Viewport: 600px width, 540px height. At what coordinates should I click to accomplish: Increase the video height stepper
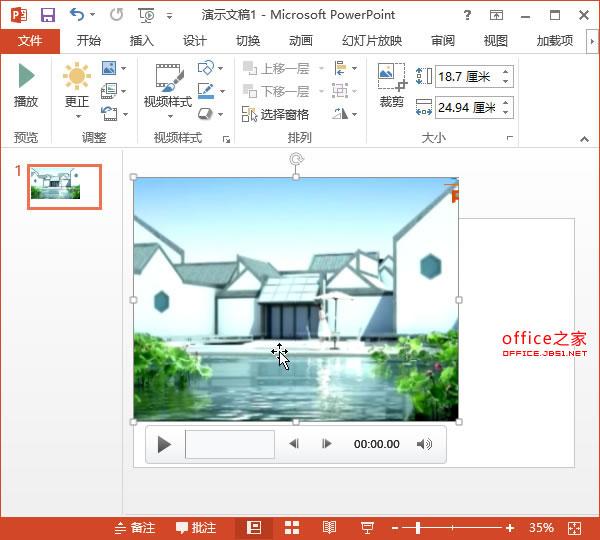click(x=506, y=72)
